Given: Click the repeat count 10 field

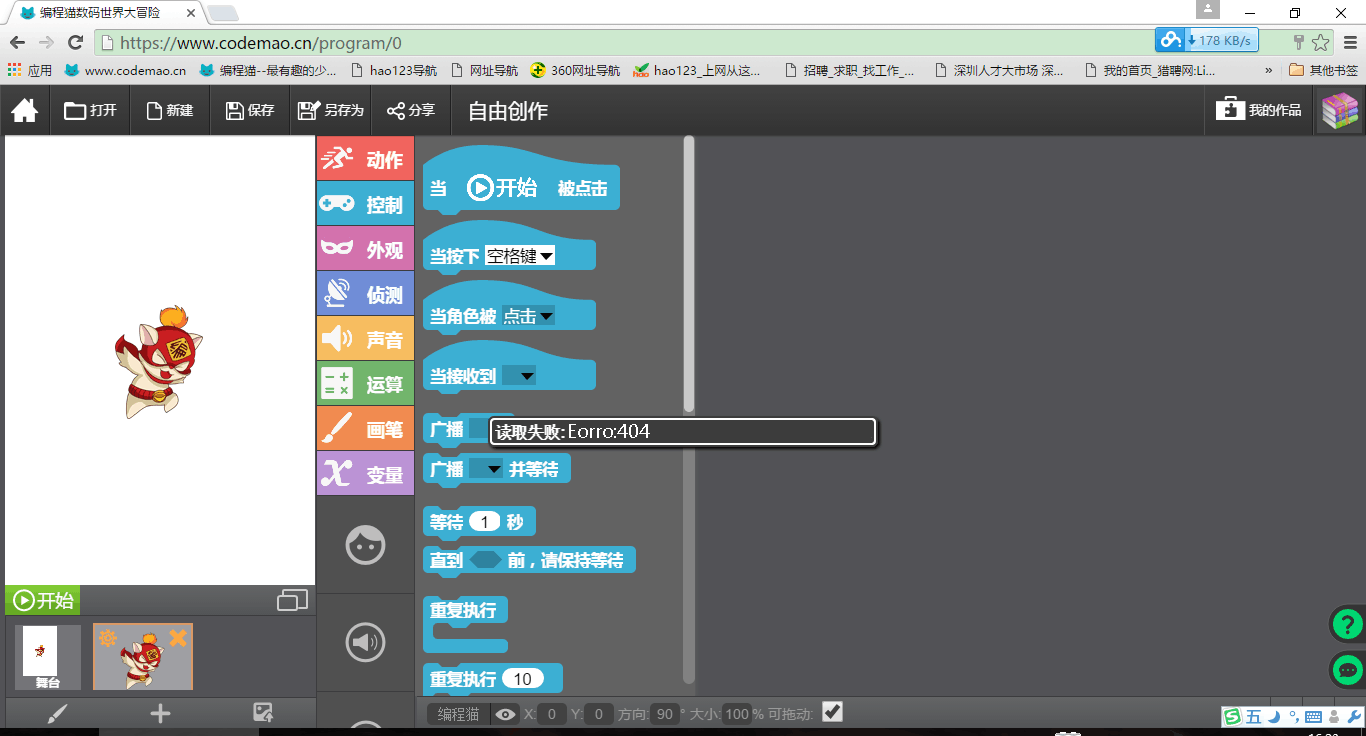Looking at the screenshot, I should tap(523, 679).
